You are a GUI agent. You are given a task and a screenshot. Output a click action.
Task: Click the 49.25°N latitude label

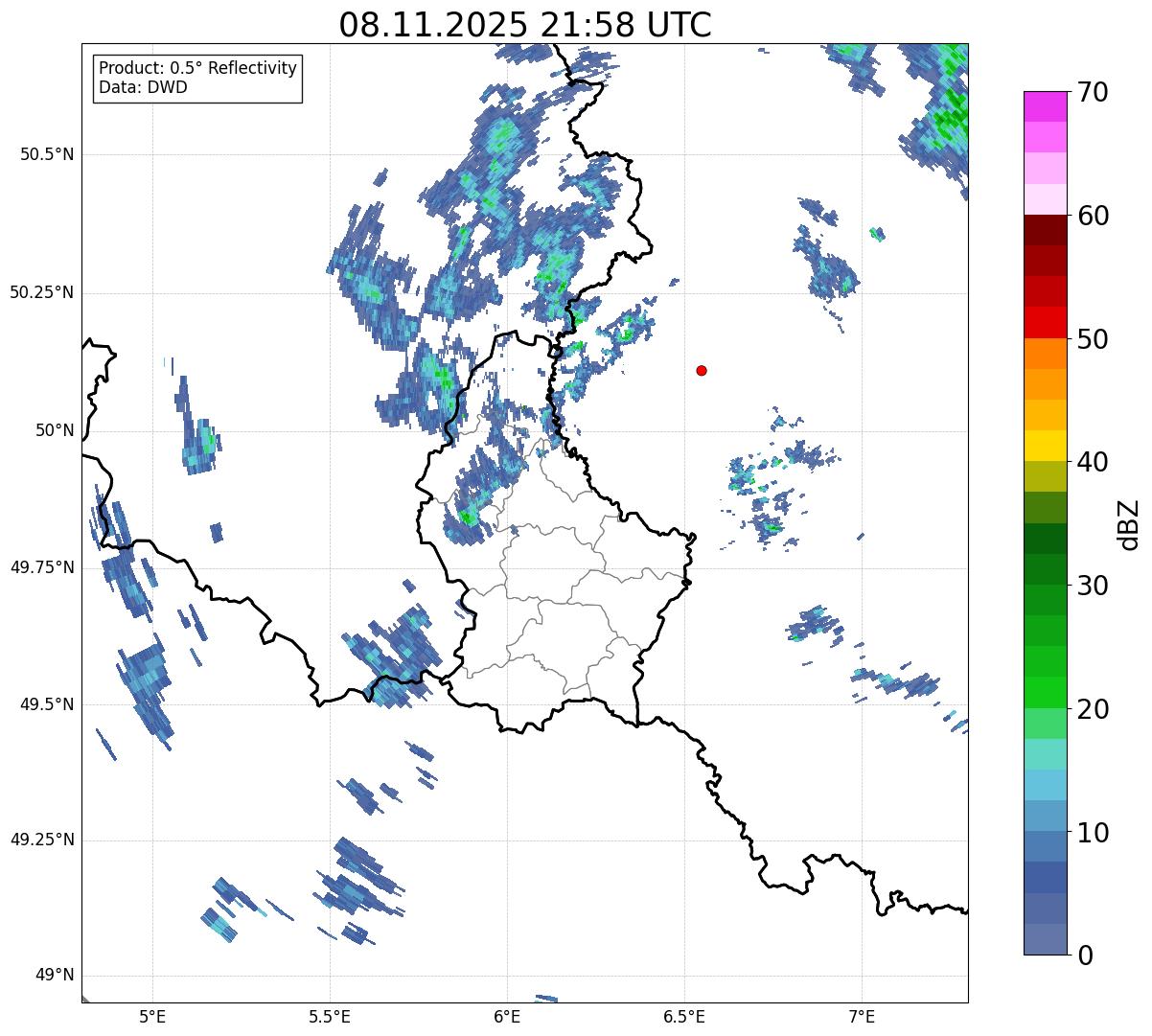(x=41, y=840)
